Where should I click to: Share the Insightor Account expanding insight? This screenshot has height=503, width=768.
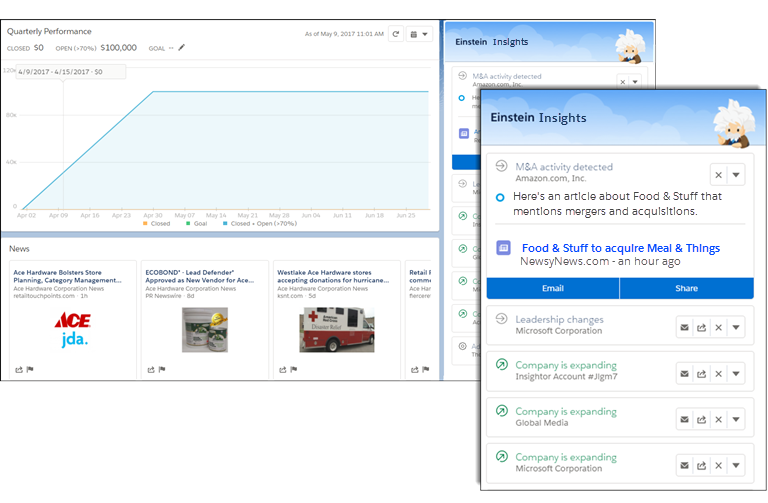click(x=701, y=374)
